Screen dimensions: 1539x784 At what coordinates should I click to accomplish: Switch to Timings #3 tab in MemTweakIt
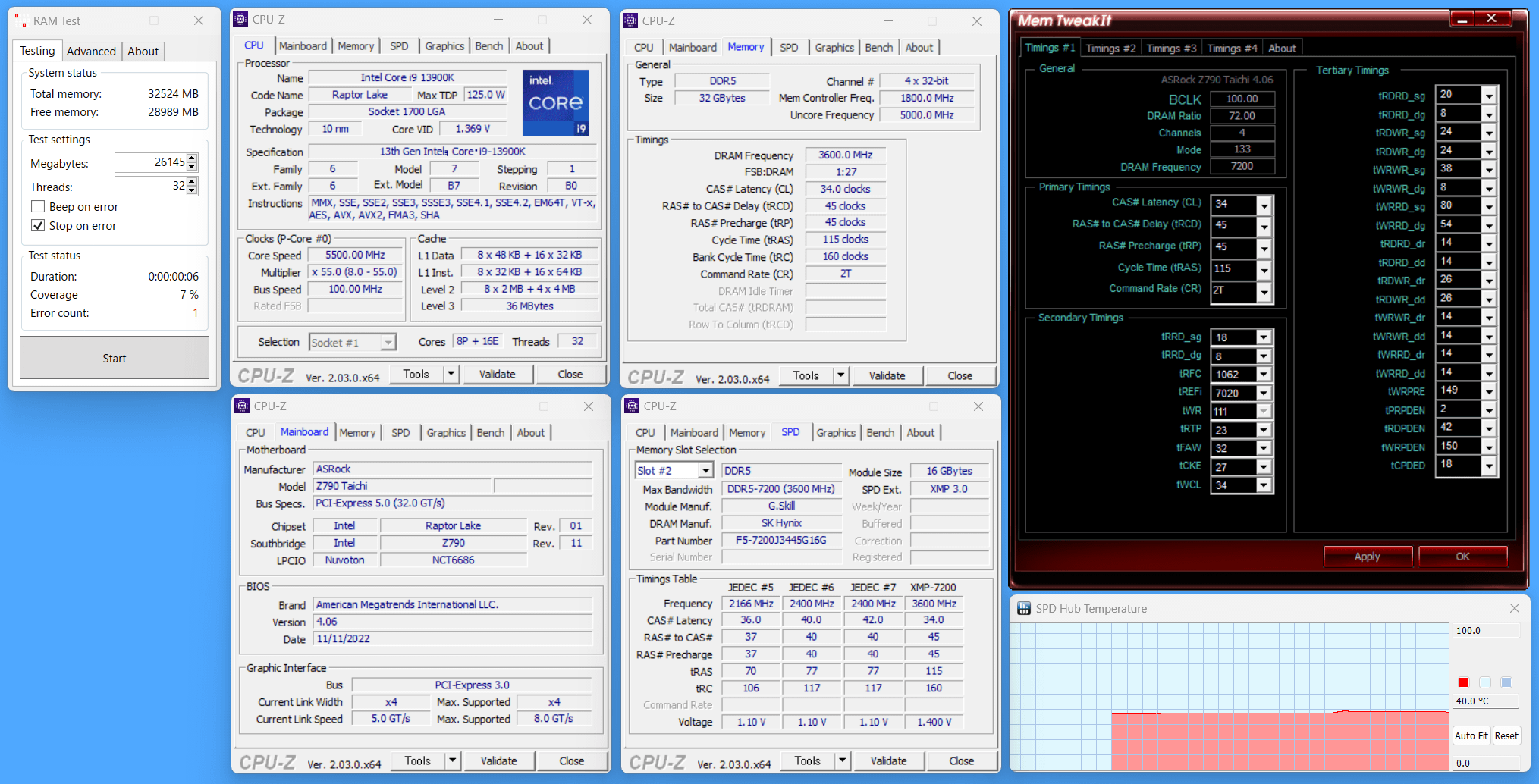[1171, 48]
